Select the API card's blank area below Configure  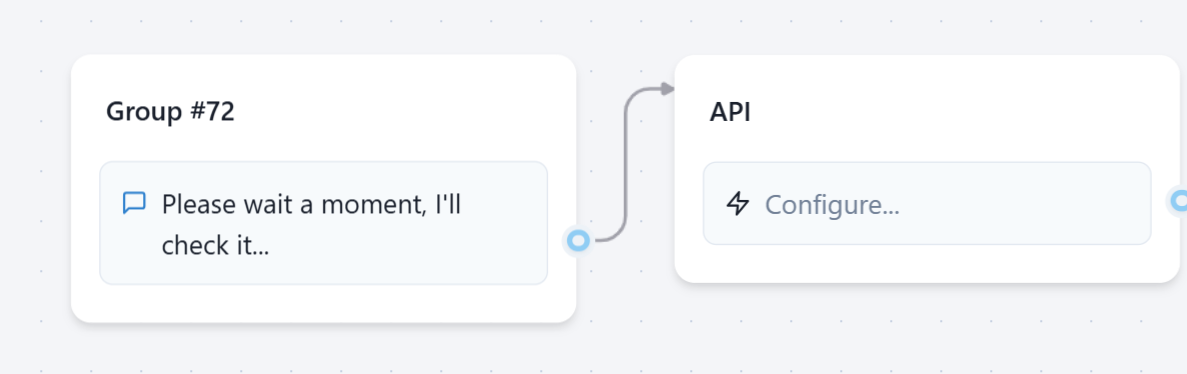pyautogui.click(x=927, y=263)
